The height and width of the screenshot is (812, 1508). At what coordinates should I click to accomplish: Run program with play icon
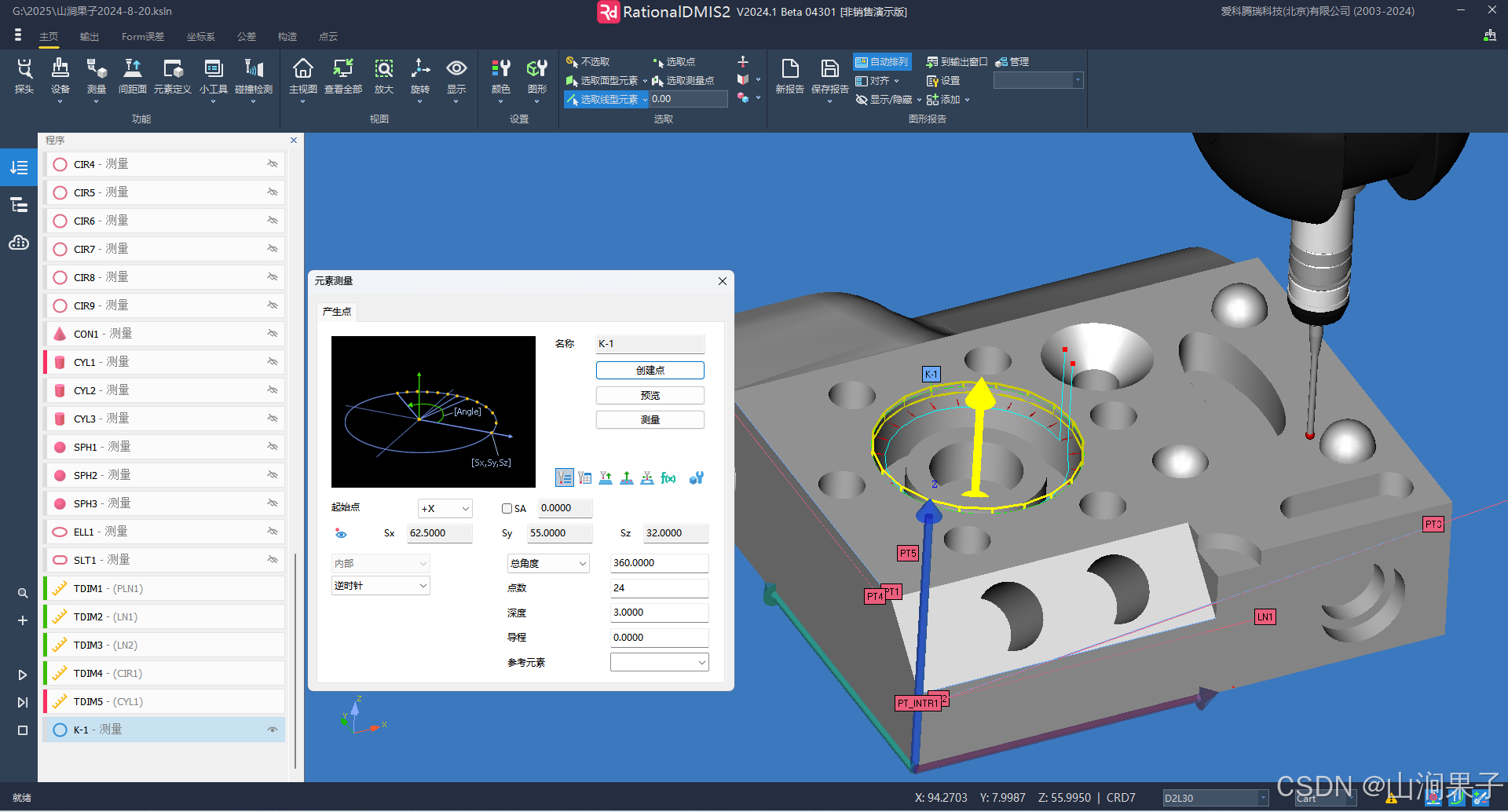23,675
